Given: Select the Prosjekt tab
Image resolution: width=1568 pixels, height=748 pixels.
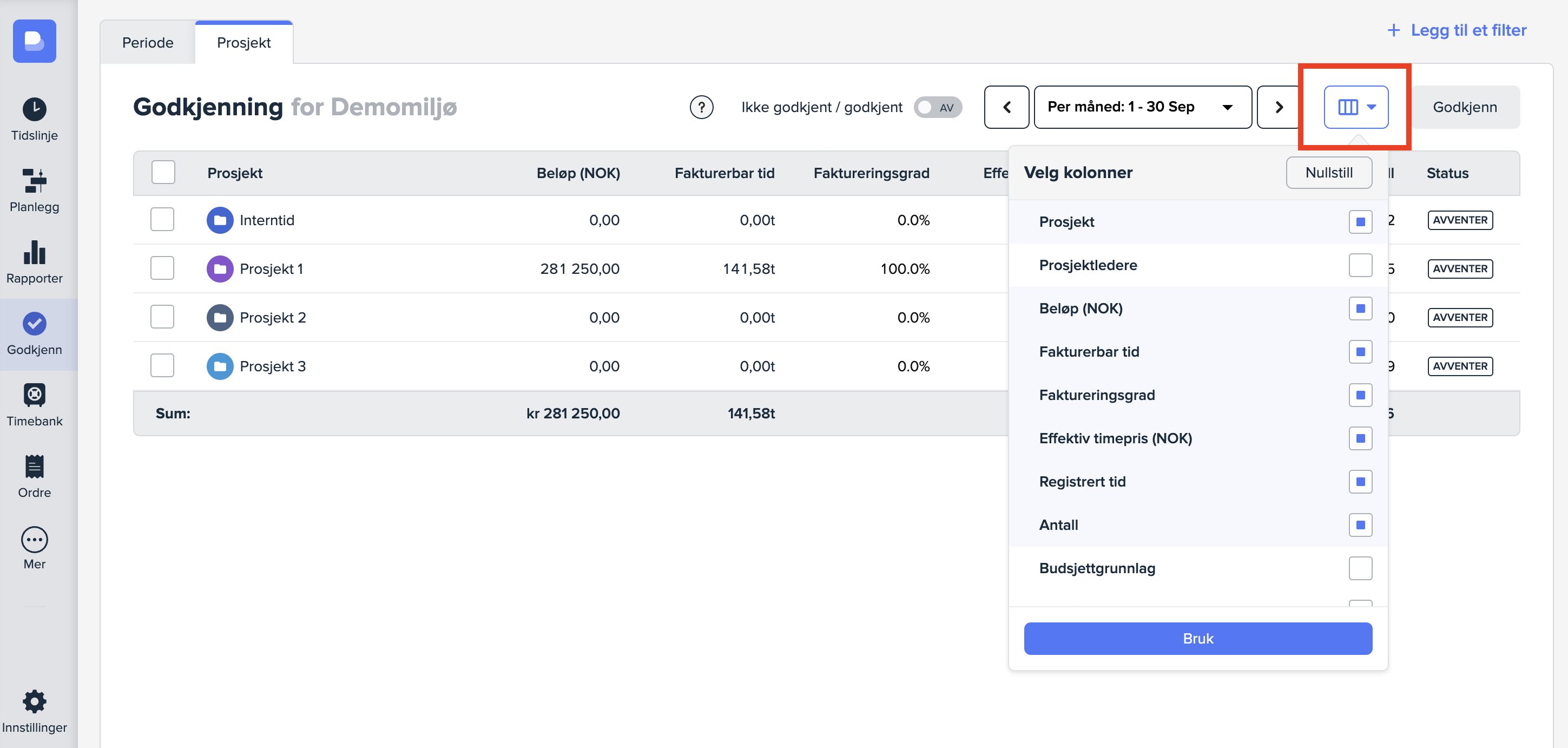Looking at the screenshot, I should click(243, 43).
